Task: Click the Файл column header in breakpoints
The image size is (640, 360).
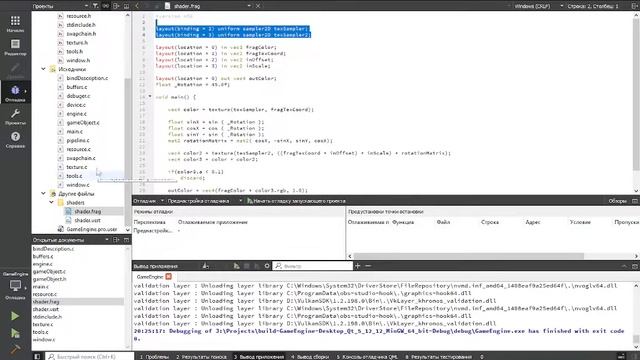Action: 443,222
